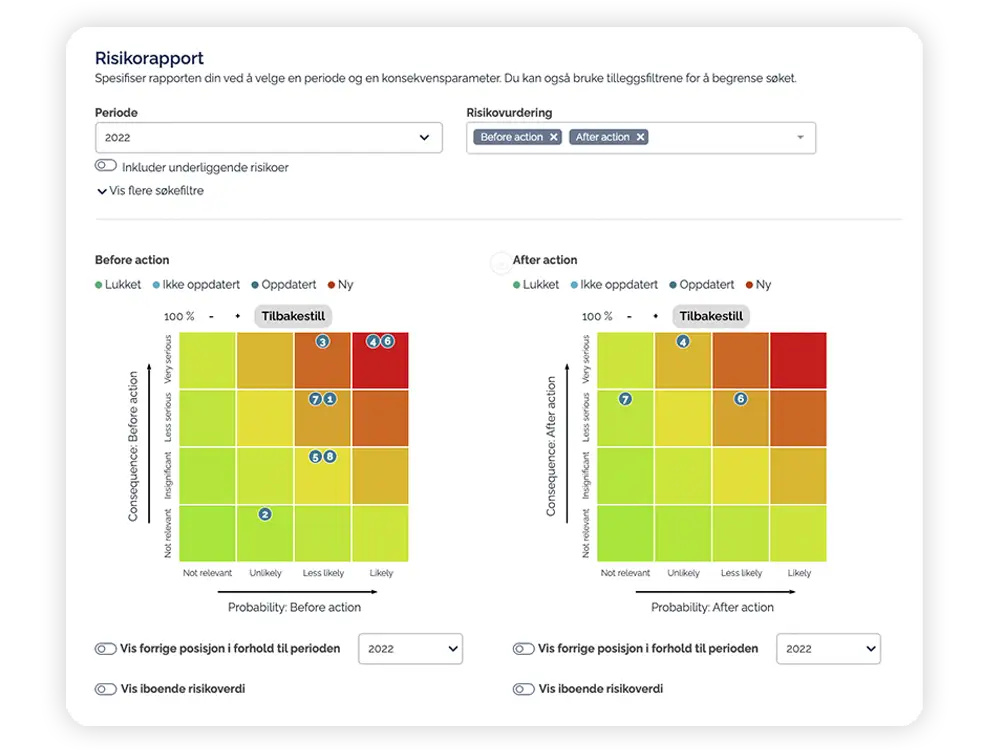The image size is (1000, 750).
Task: Click risk marker 4 in After action matrix
Action: 683,342
